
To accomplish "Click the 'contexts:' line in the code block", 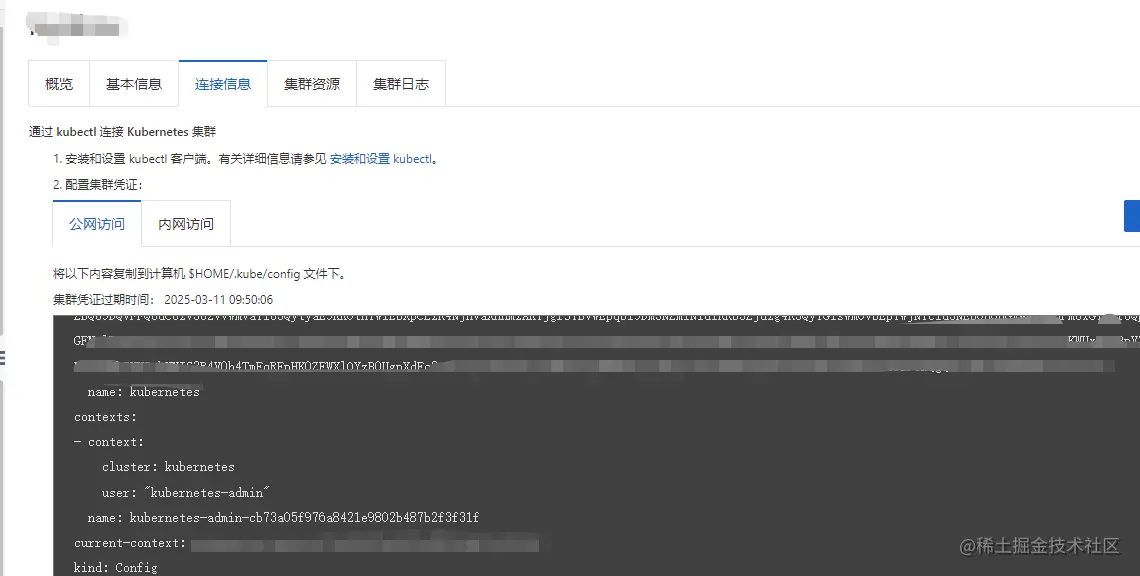I will coord(105,417).
